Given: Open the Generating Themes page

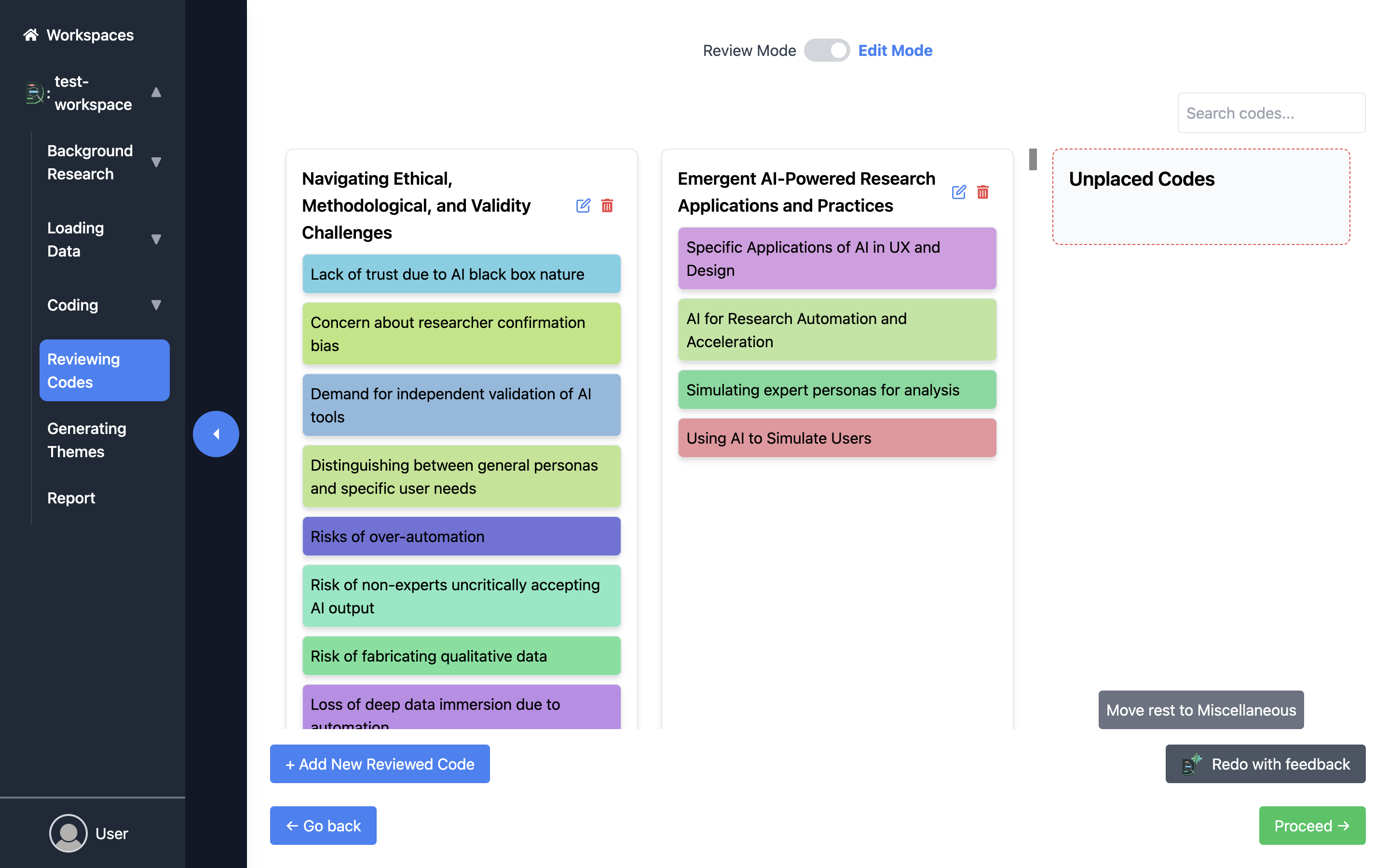Looking at the screenshot, I should 87,440.
